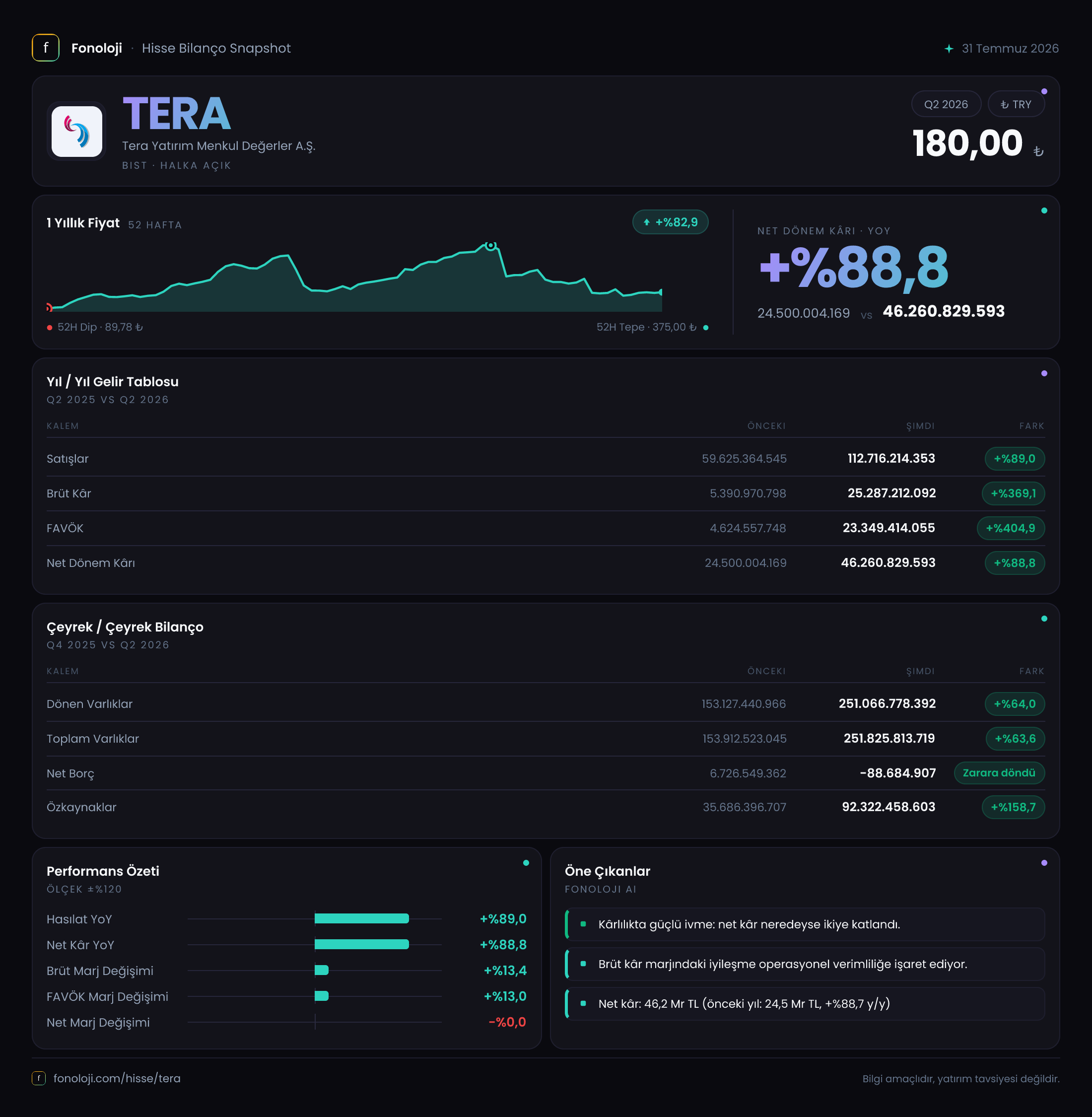Click the up-arrow icon in the +%82,9 badge
Screen dimensions: 1092x1117
646,222
